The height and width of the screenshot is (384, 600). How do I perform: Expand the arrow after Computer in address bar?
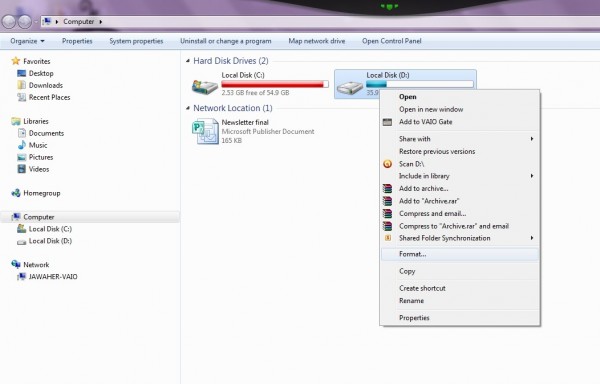101,22
